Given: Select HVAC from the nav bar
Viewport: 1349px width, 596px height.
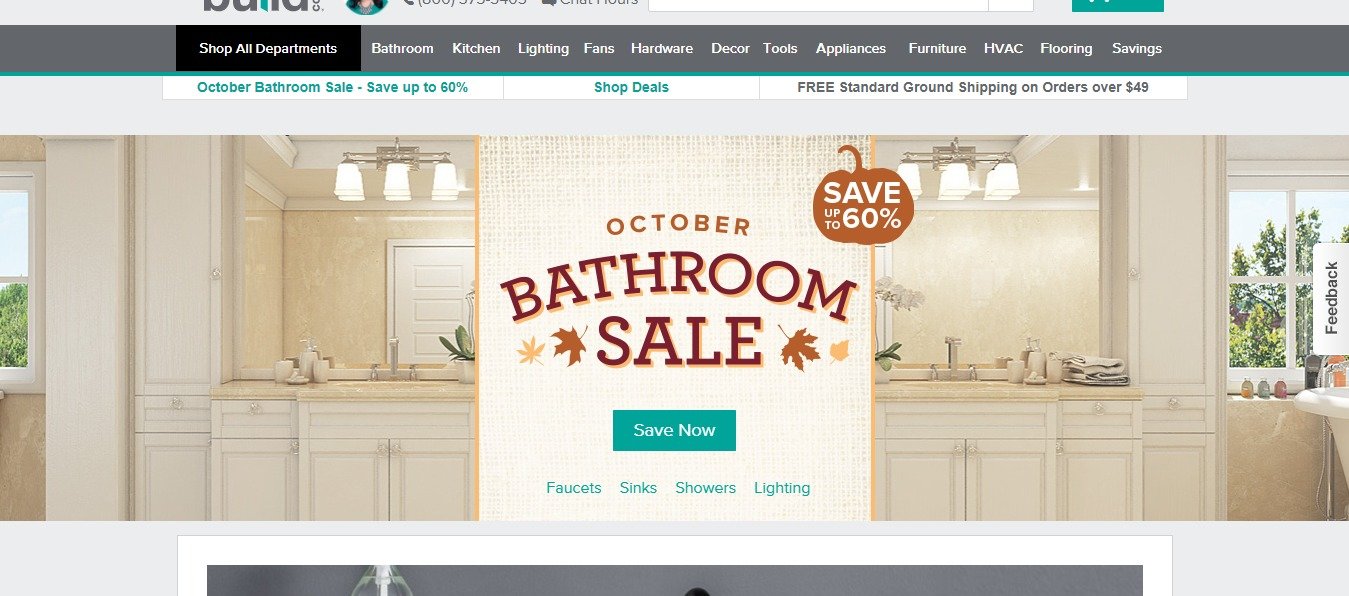Looking at the screenshot, I should coord(1003,48).
